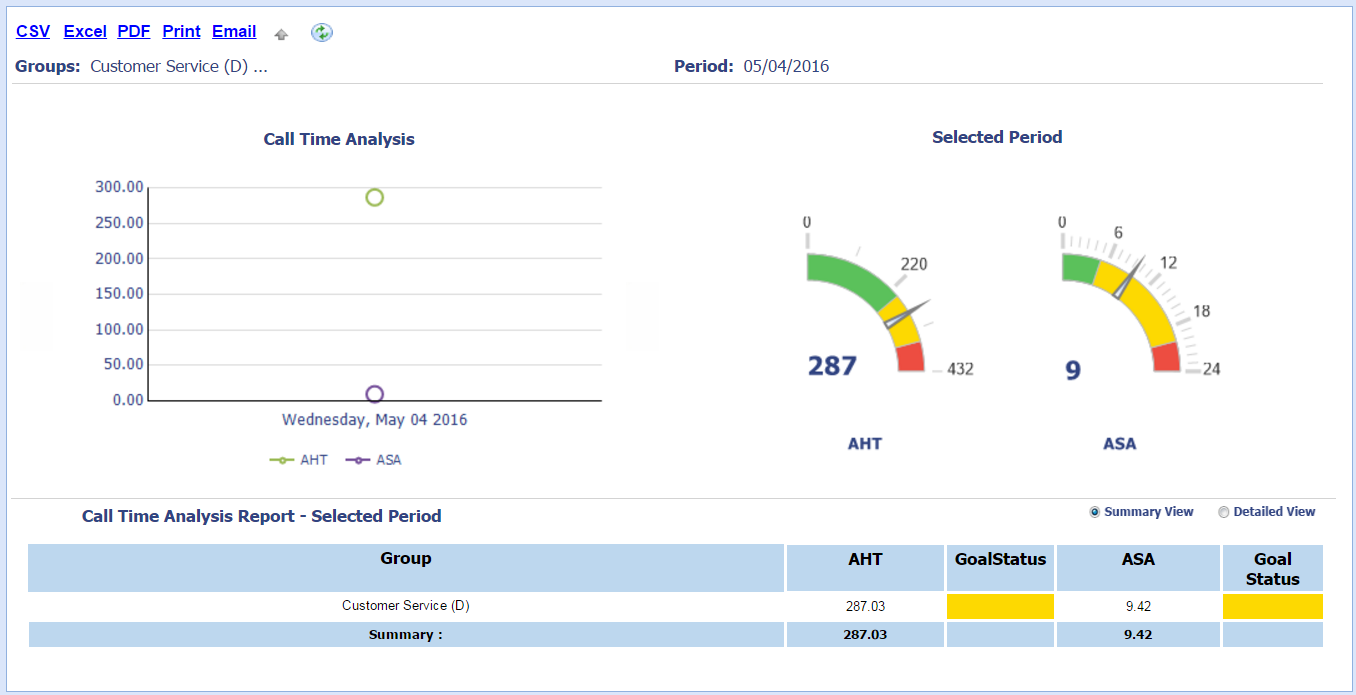Select the Summary View radio button
Viewport: 1356px width, 695px height.
click(x=1095, y=512)
